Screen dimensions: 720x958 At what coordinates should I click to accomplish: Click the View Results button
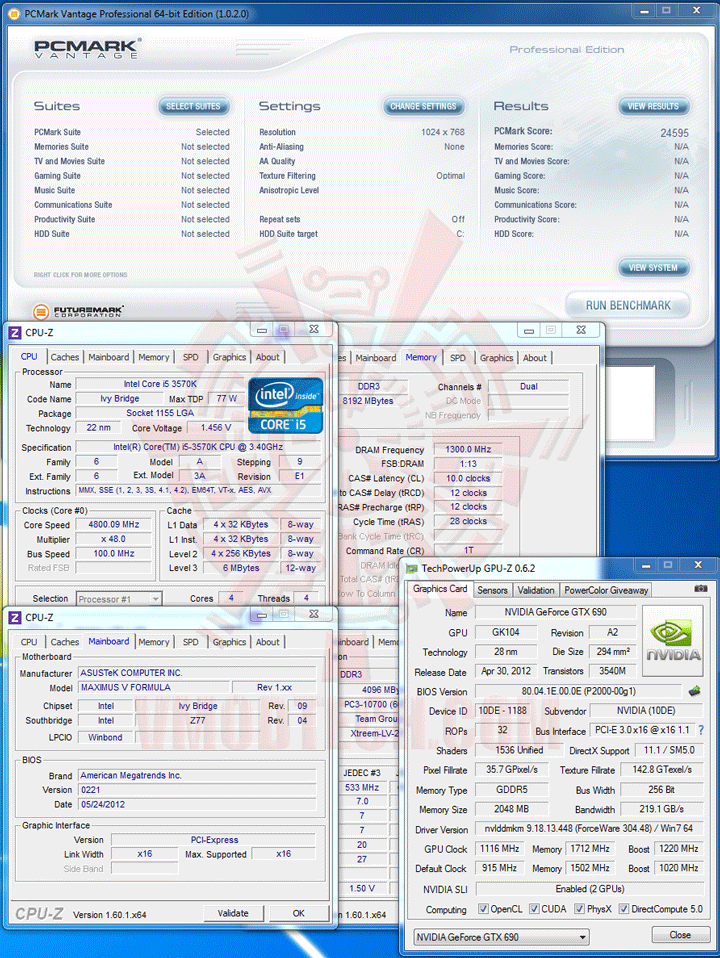click(653, 106)
